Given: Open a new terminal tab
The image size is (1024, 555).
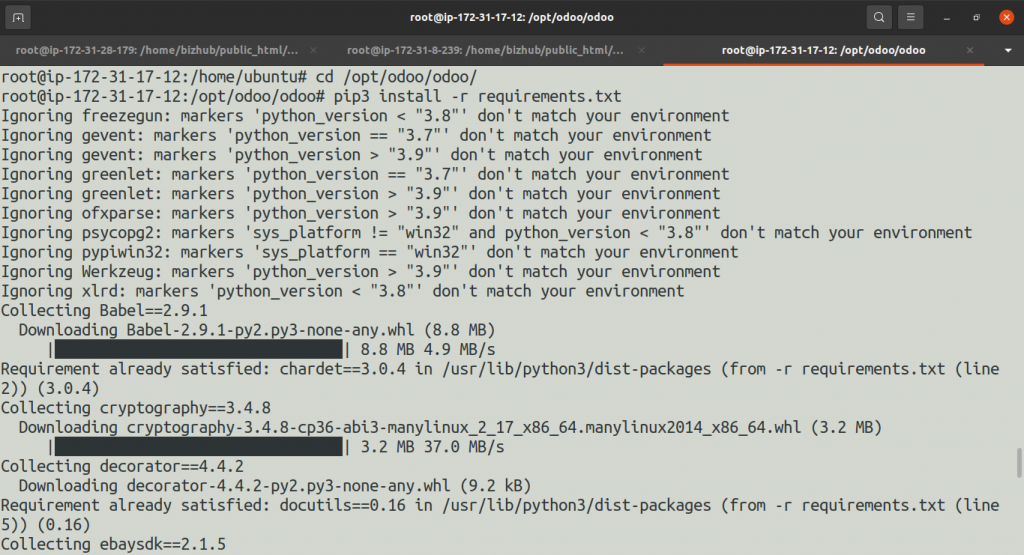Looking at the screenshot, I should coord(18,18).
